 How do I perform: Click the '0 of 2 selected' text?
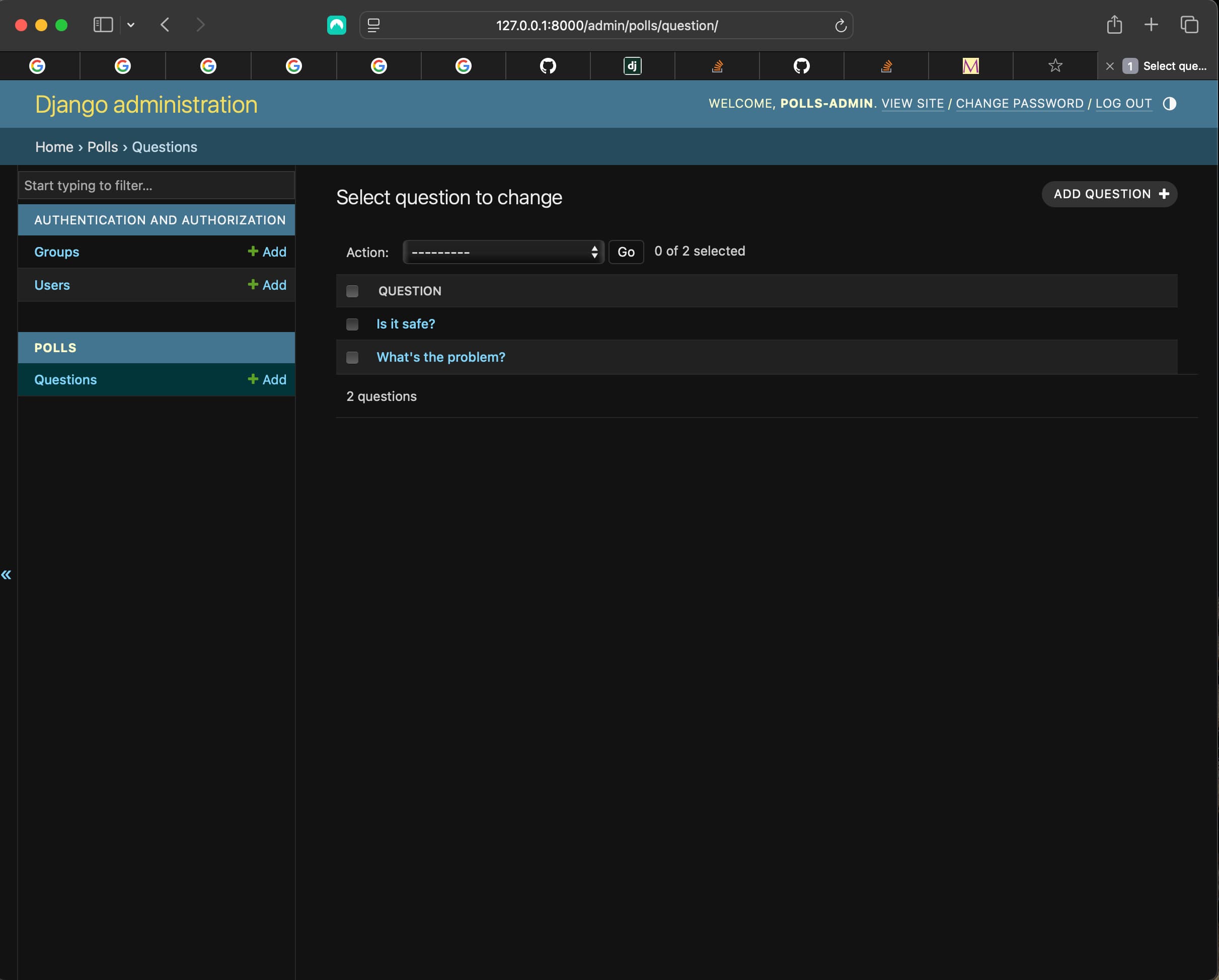point(700,252)
